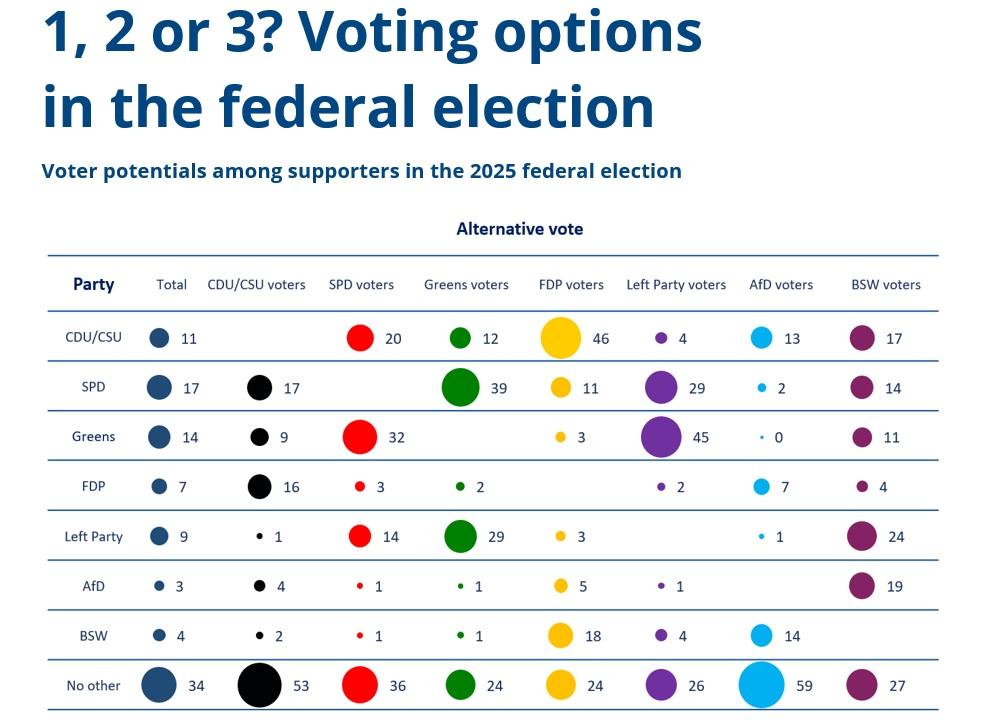Click the red SPD voters bubble labeled 32

click(x=360, y=437)
